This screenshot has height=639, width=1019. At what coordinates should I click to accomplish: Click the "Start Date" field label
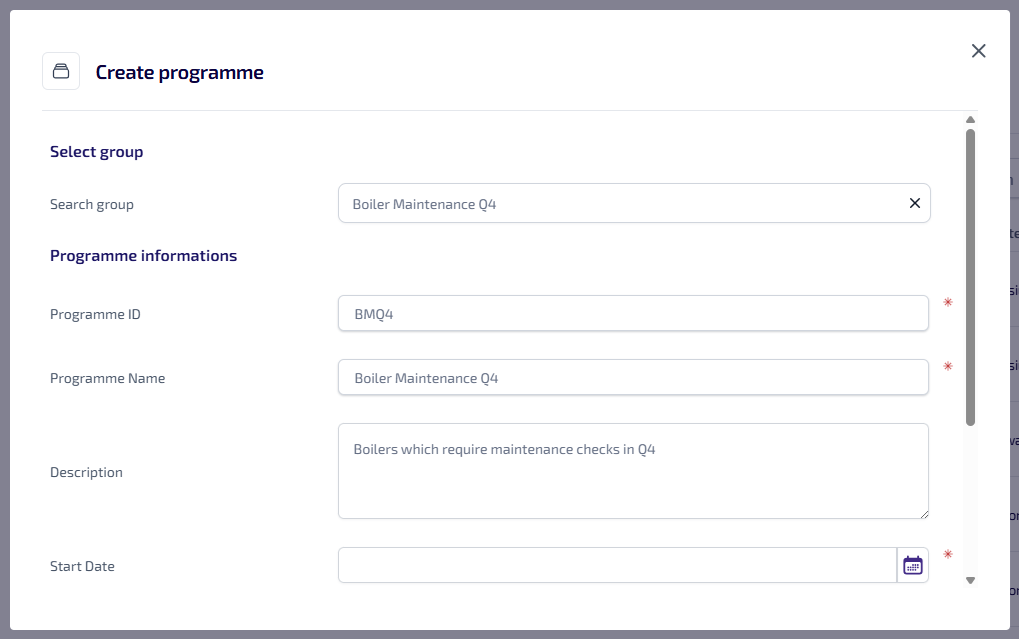82,566
